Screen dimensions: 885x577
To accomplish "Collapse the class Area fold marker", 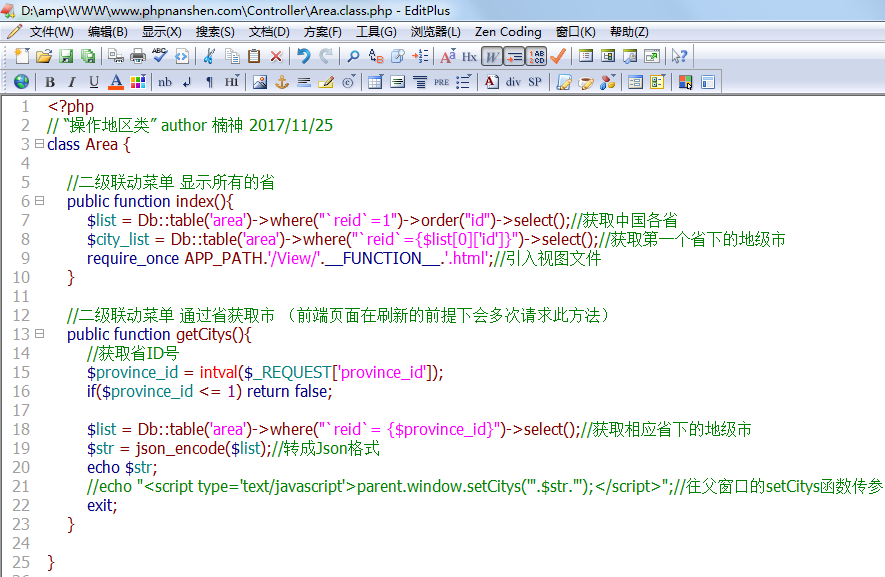I will coord(39,144).
